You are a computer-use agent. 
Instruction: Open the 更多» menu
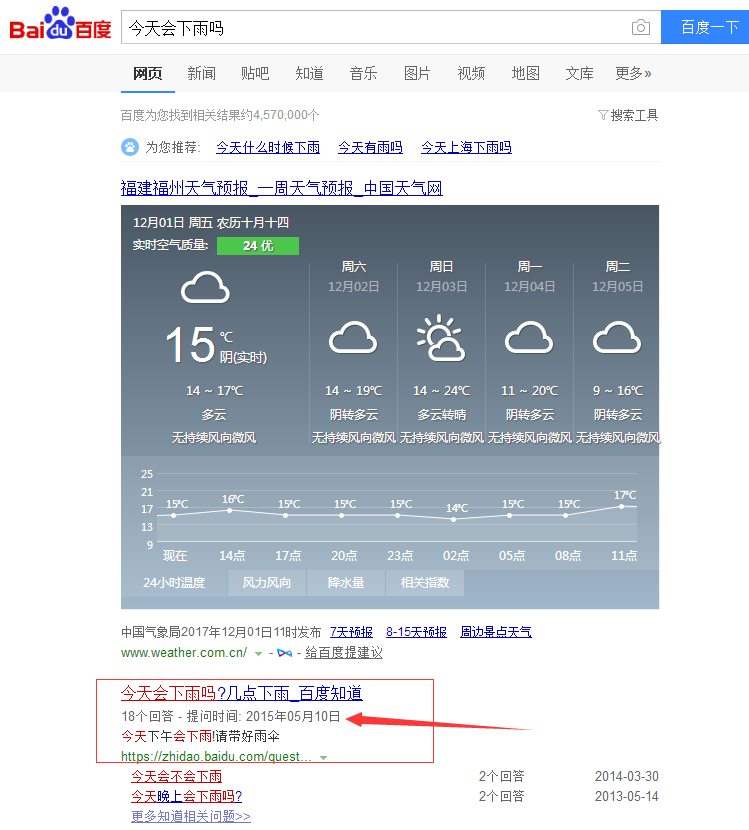pyautogui.click(x=633, y=73)
